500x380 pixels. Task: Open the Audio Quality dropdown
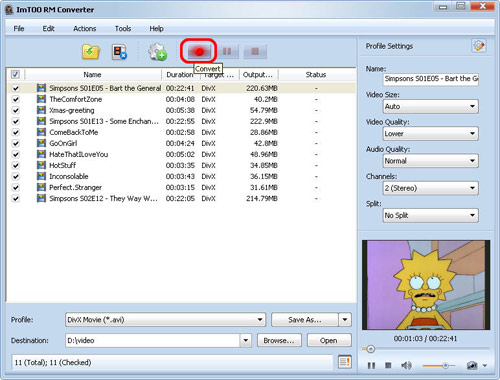(431, 161)
